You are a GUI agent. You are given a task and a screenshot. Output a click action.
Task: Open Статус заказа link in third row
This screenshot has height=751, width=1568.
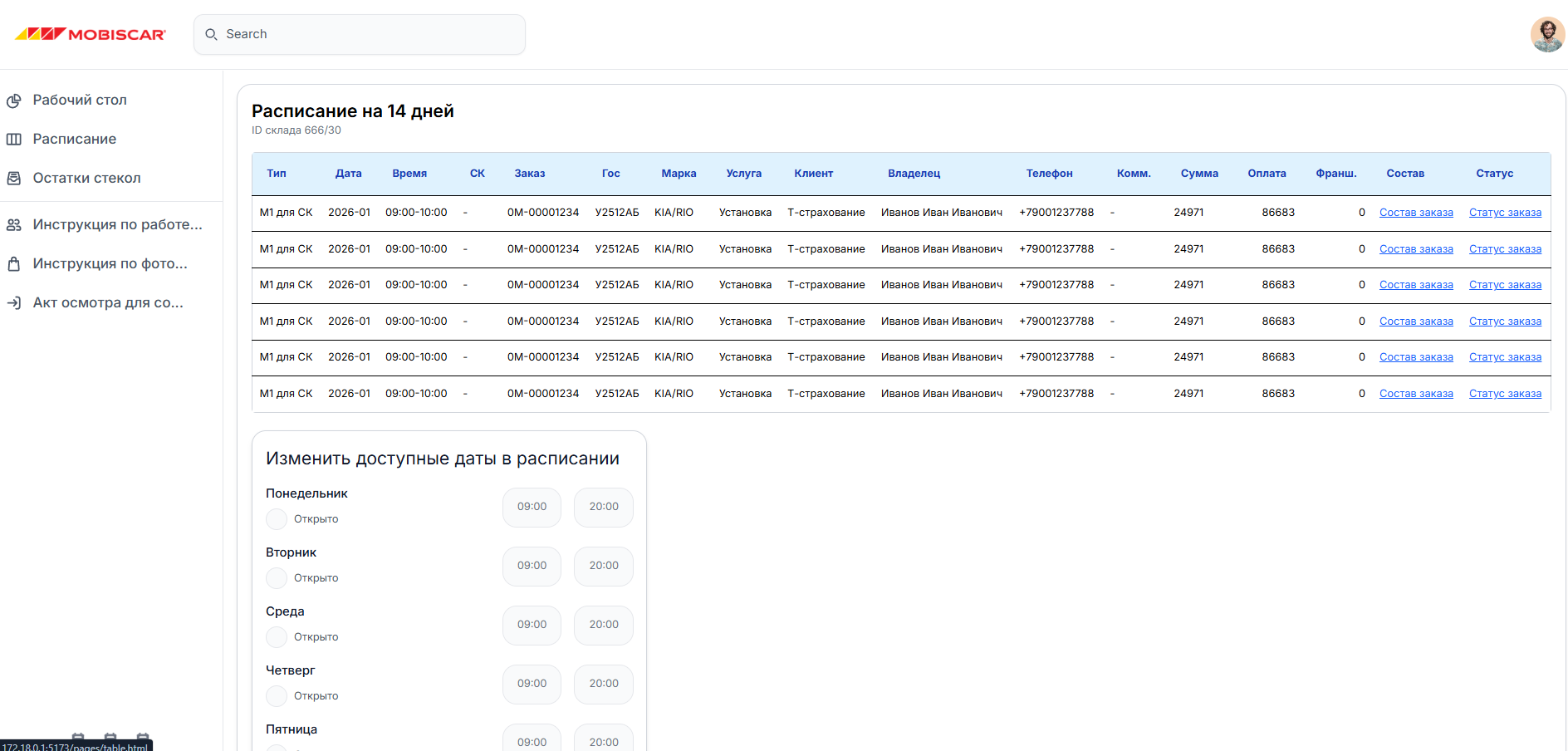pos(1505,285)
